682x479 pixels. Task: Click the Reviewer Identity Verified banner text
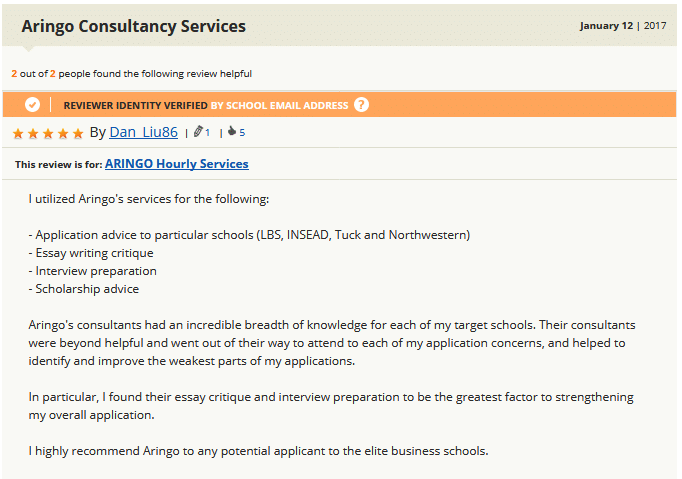click(135, 105)
